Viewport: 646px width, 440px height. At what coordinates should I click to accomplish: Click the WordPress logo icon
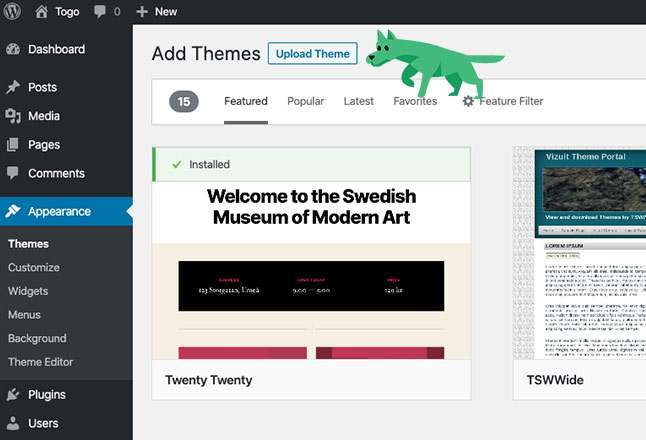[x=12, y=11]
